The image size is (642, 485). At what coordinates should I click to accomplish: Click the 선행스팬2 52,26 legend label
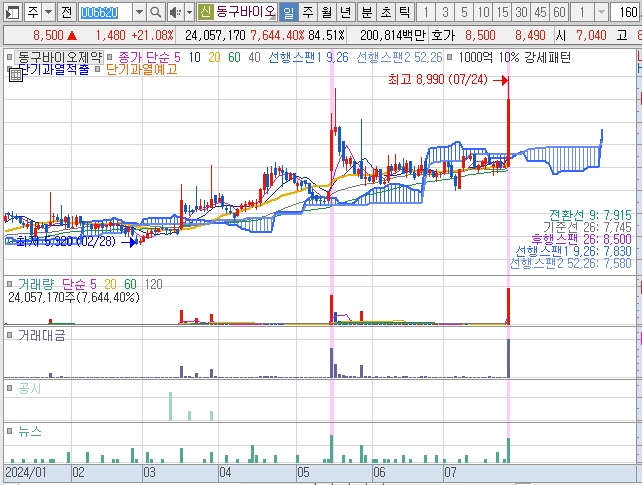point(399,57)
